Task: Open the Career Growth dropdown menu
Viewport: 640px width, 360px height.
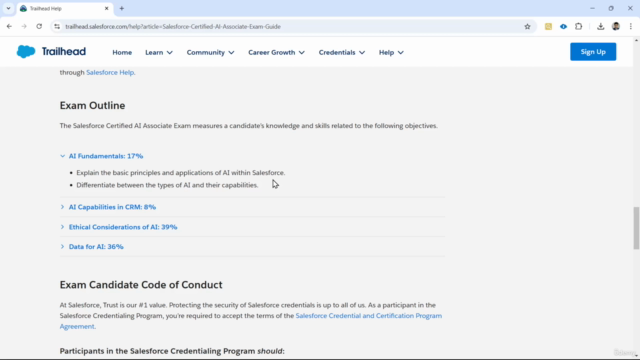Action: [276, 52]
